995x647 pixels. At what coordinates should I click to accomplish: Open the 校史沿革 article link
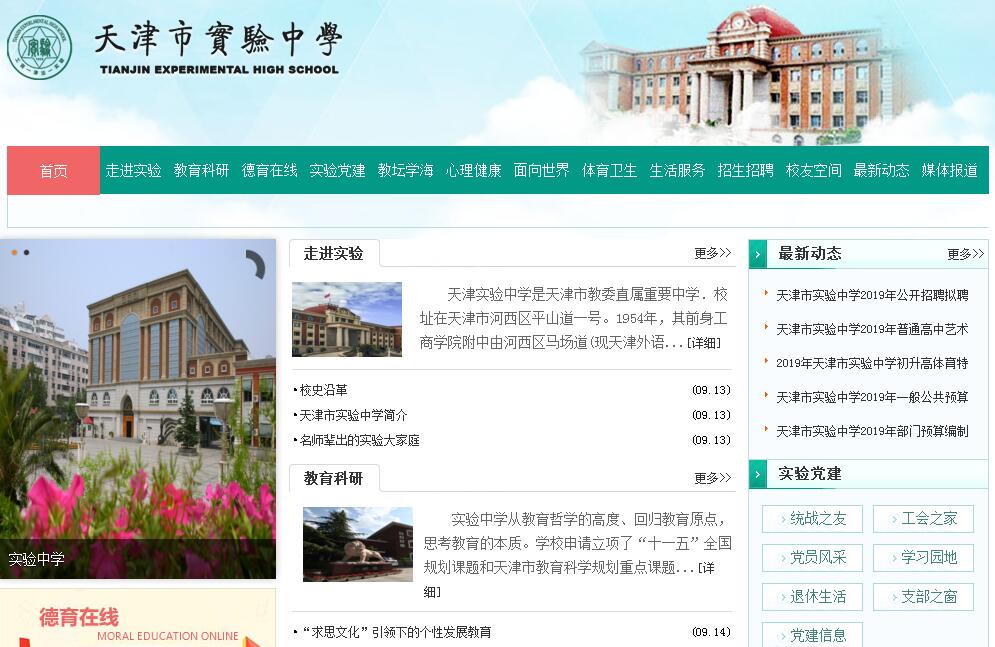tap(324, 390)
